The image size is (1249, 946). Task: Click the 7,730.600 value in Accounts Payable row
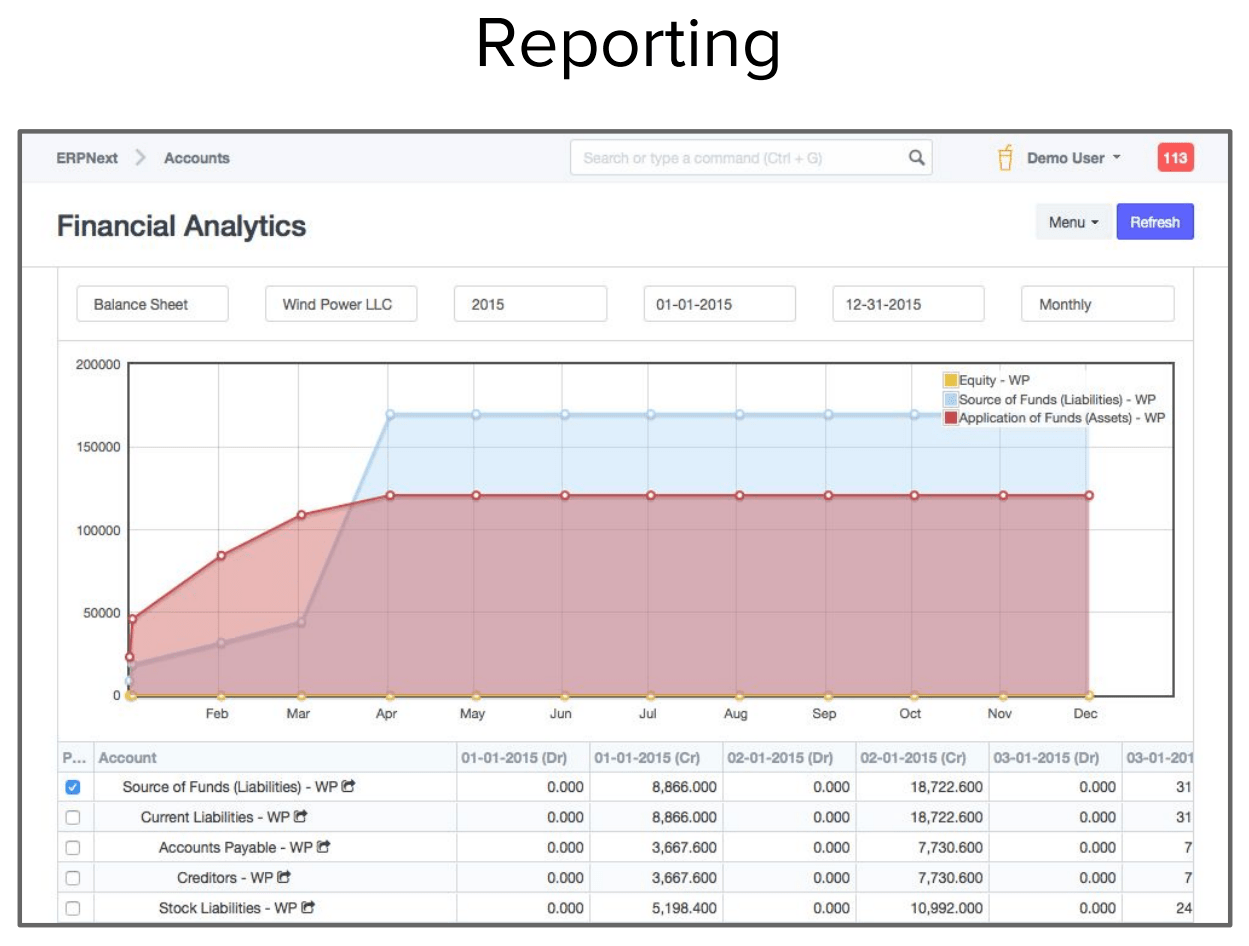949,848
